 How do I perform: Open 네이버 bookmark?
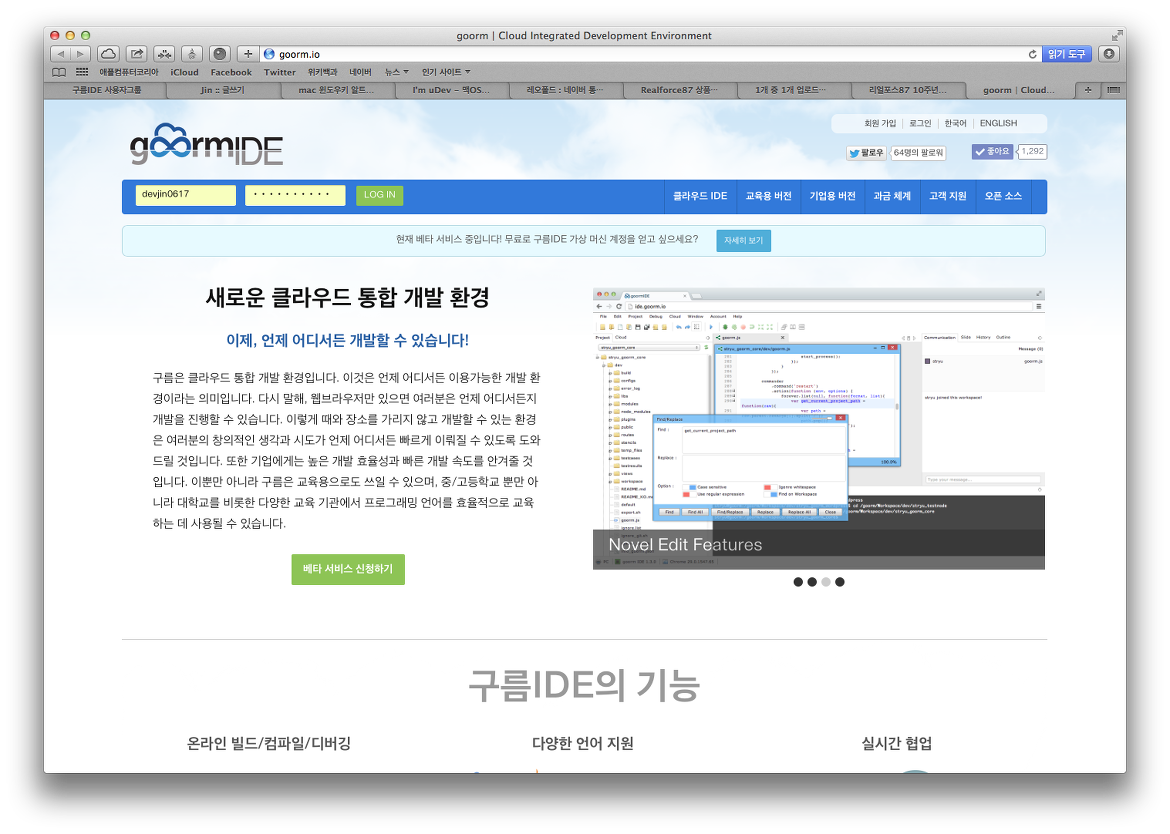click(x=360, y=72)
